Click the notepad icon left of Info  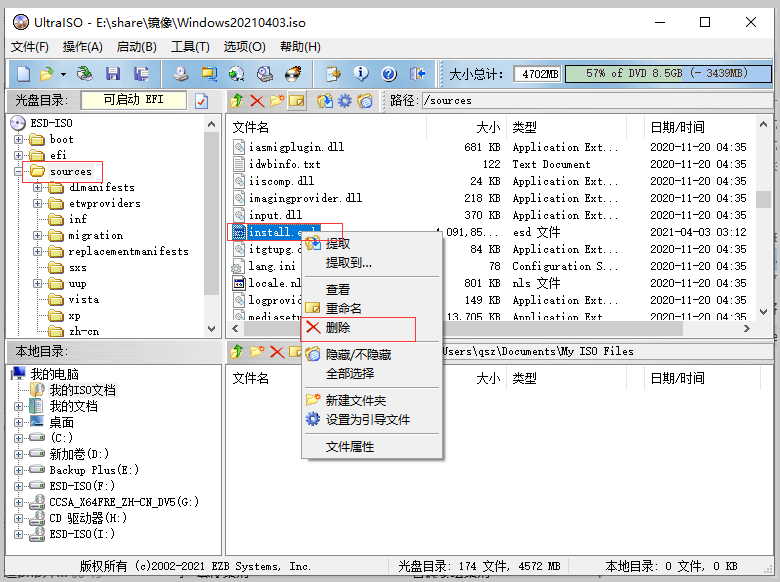click(333, 74)
